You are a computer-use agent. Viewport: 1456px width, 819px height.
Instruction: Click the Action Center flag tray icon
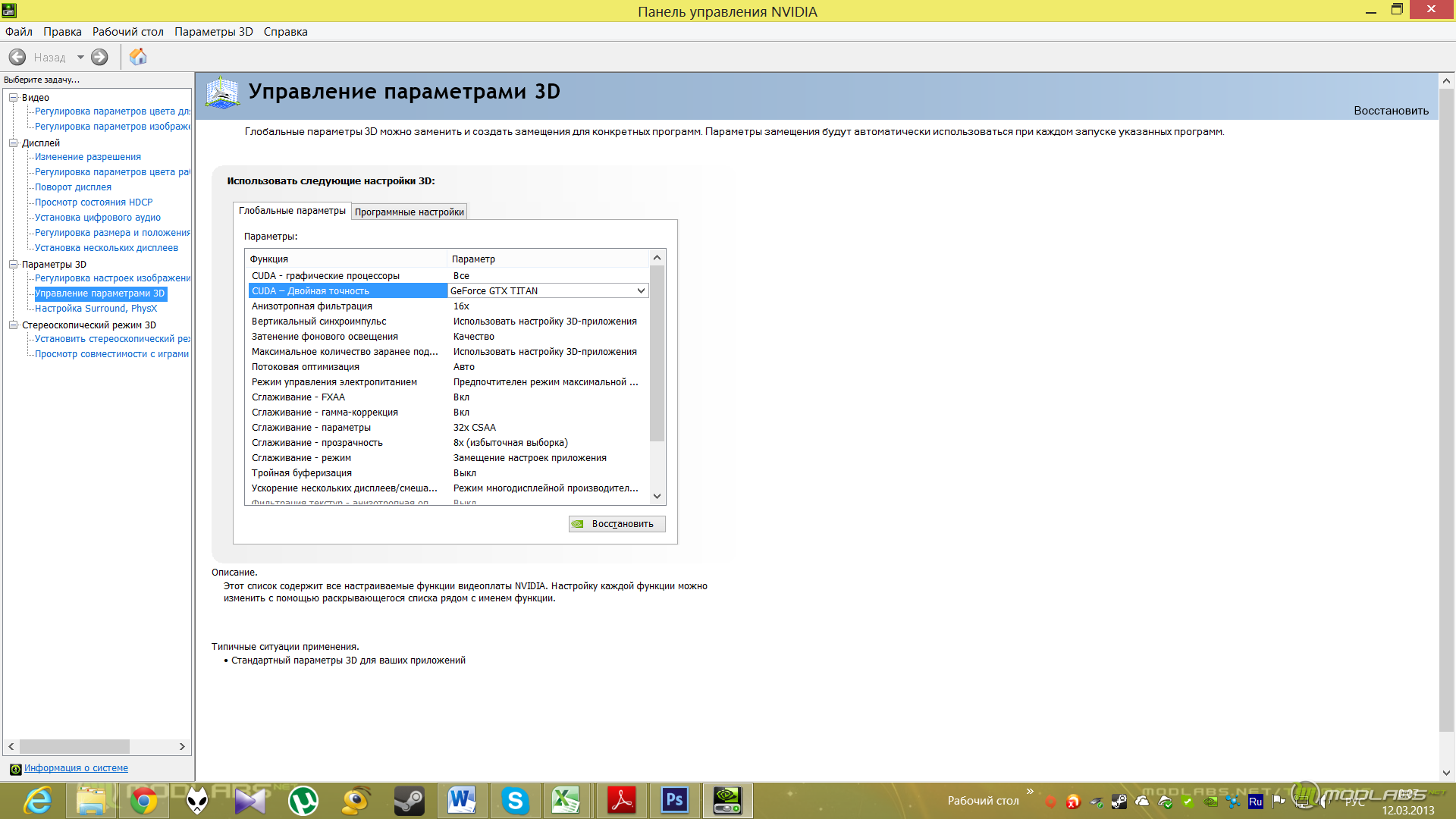(x=1279, y=801)
